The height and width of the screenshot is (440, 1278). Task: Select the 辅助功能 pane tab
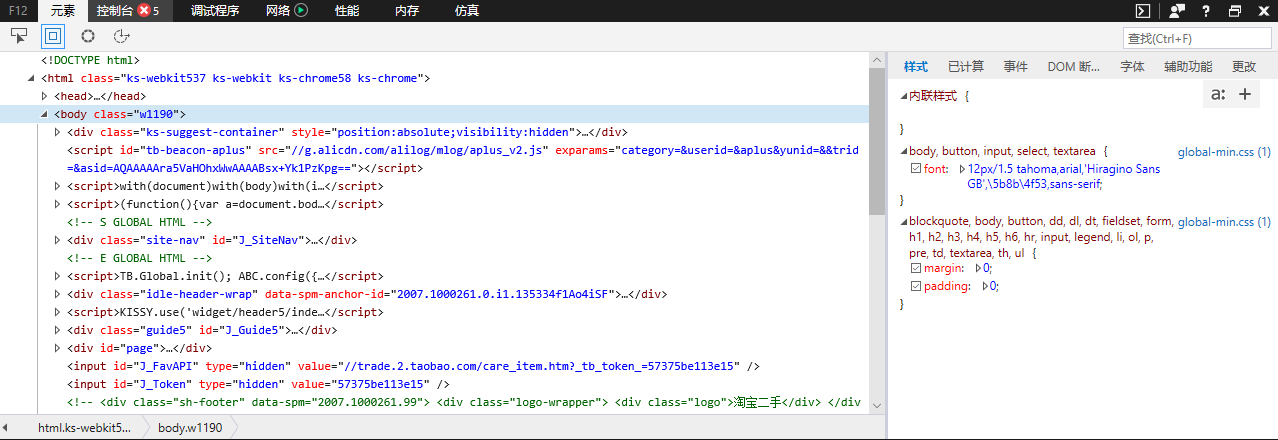1188,67
